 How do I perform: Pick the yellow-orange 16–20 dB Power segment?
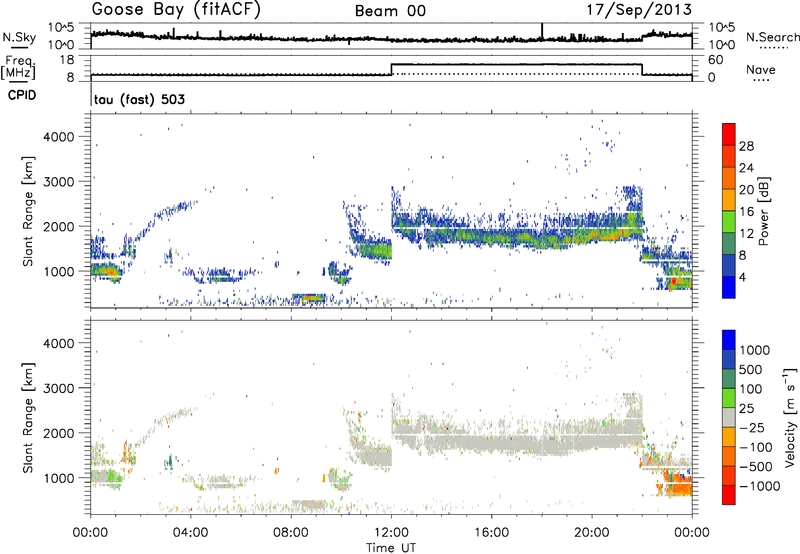(729, 200)
